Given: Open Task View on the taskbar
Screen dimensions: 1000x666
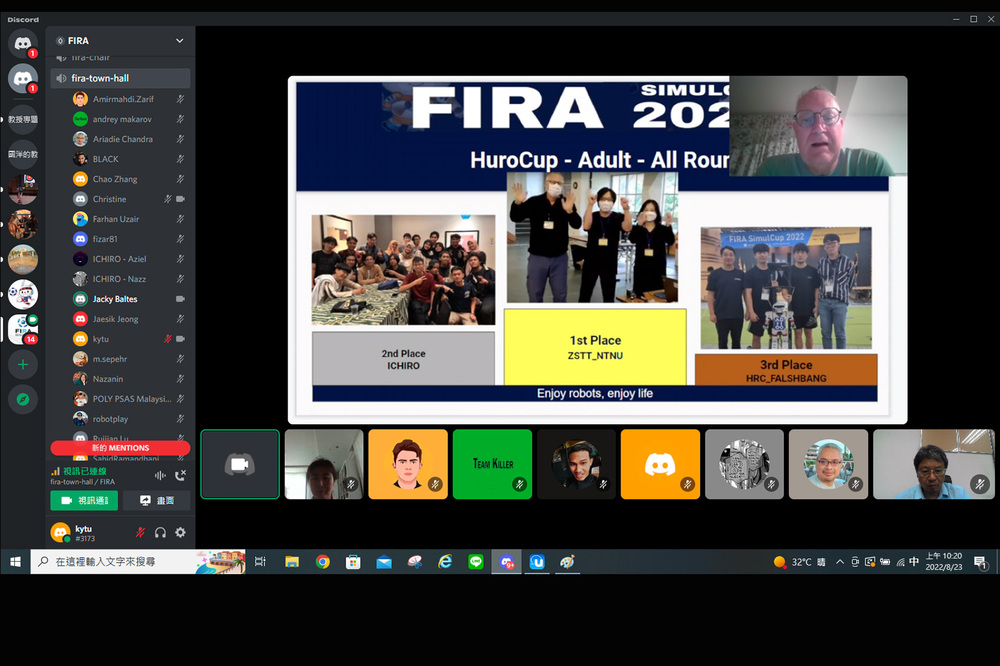Looking at the screenshot, I should coord(260,561).
